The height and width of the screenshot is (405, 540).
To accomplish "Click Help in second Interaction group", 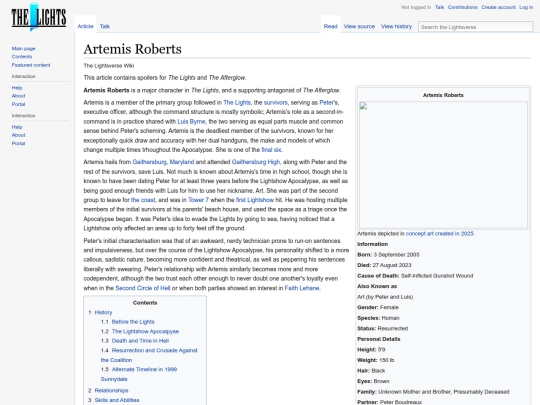I will (17, 127).
